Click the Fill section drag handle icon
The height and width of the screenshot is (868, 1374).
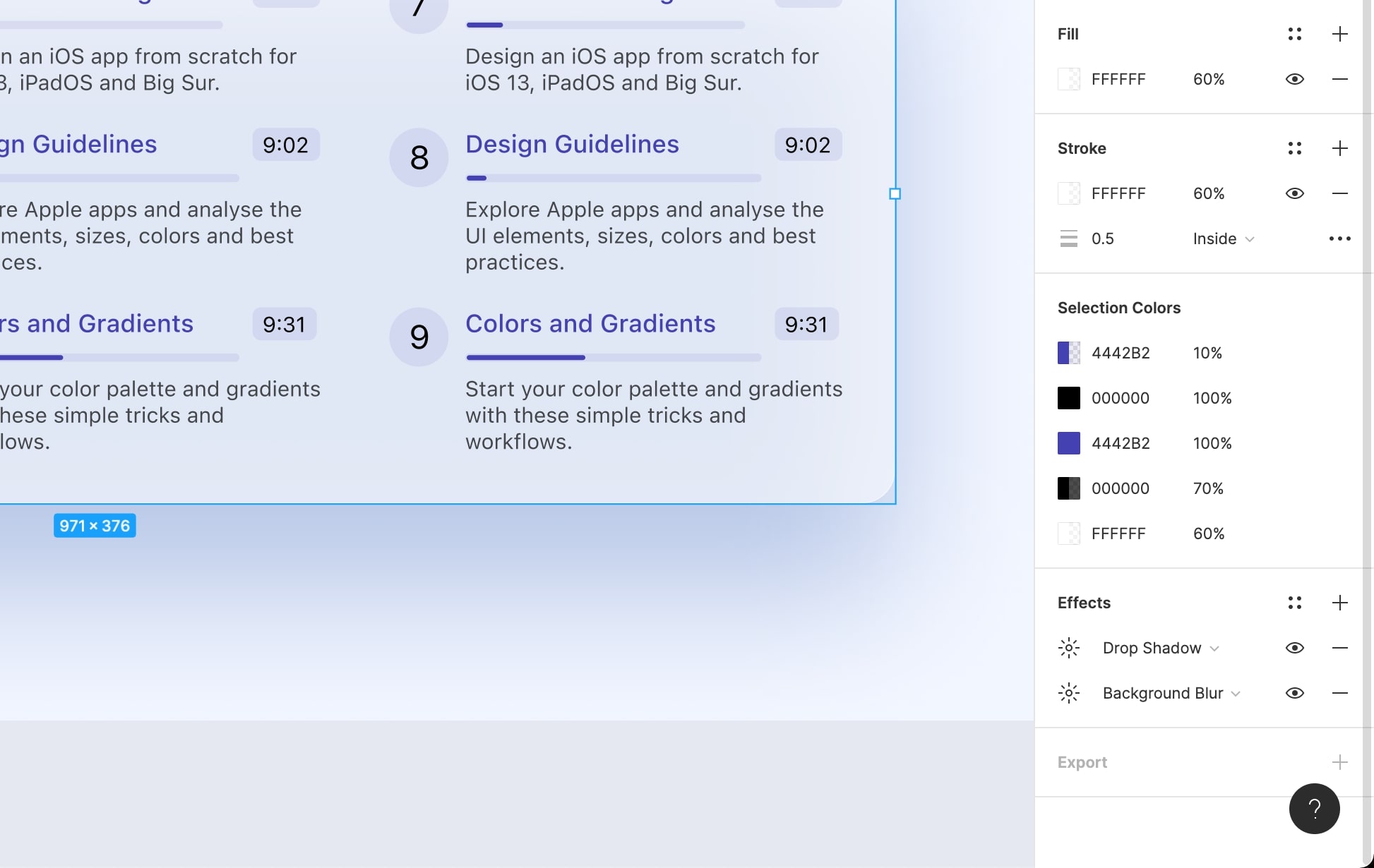tap(1294, 33)
